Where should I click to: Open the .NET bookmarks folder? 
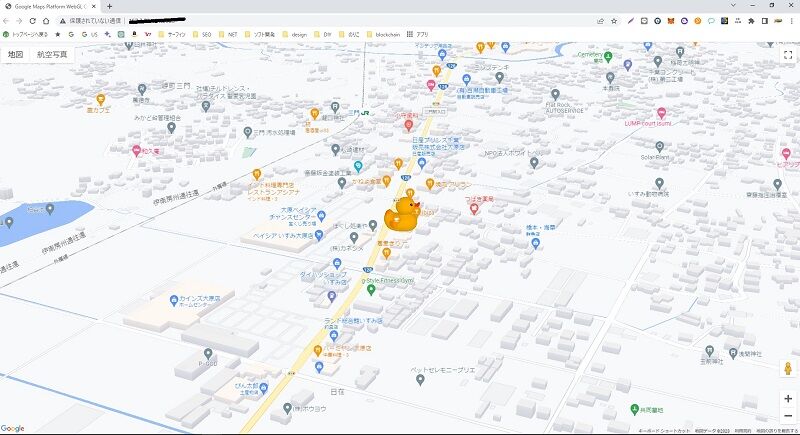click(x=228, y=35)
